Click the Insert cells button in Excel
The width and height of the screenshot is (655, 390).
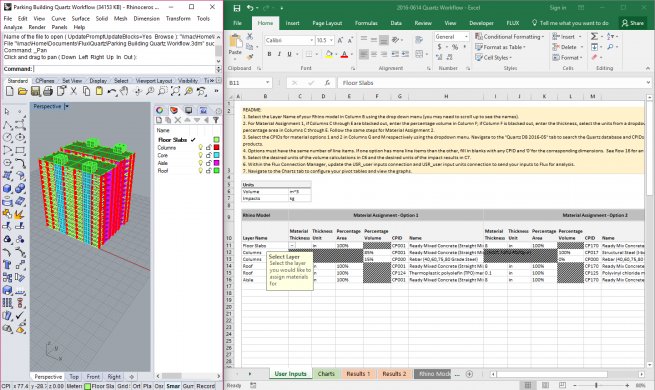566,37
